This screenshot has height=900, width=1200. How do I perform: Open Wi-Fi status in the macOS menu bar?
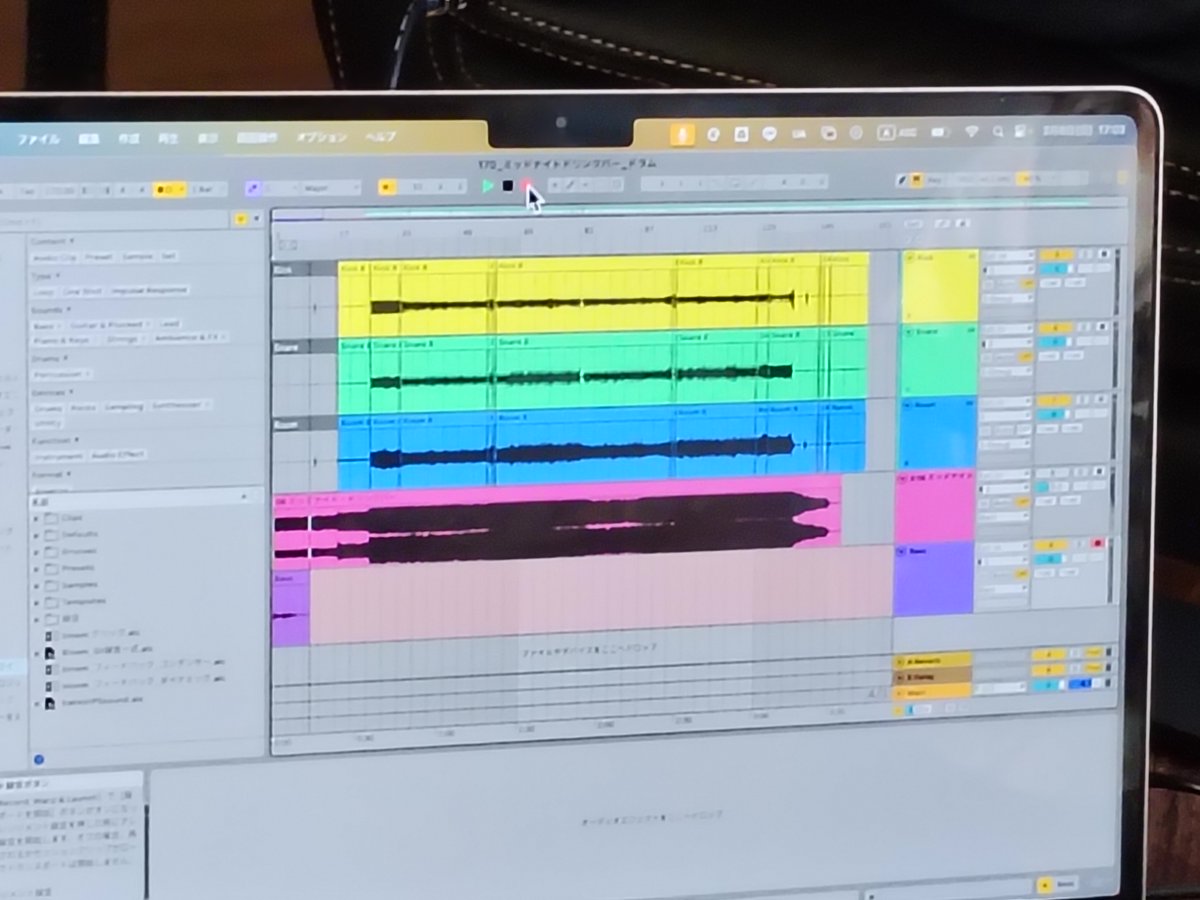click(970, 131)
